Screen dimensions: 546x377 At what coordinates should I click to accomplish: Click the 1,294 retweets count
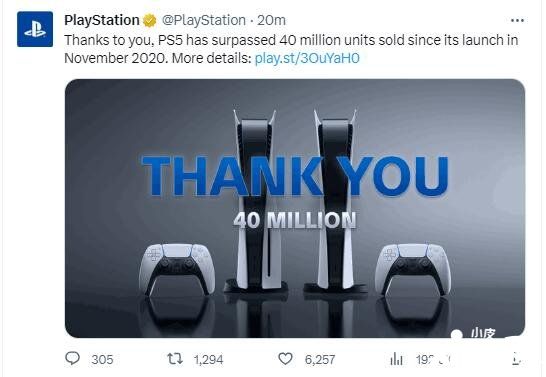[x=208, y=360]
